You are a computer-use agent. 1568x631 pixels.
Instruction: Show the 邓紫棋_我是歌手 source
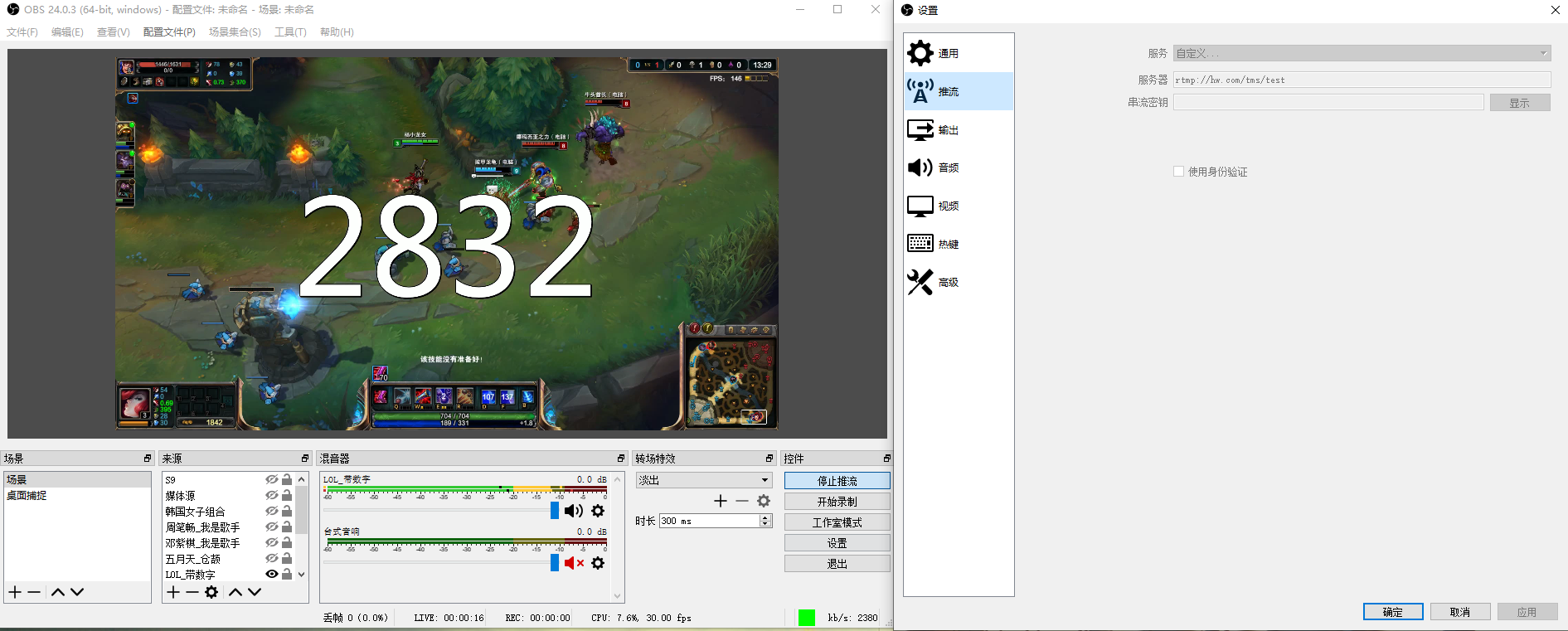(x=272, y=542)
